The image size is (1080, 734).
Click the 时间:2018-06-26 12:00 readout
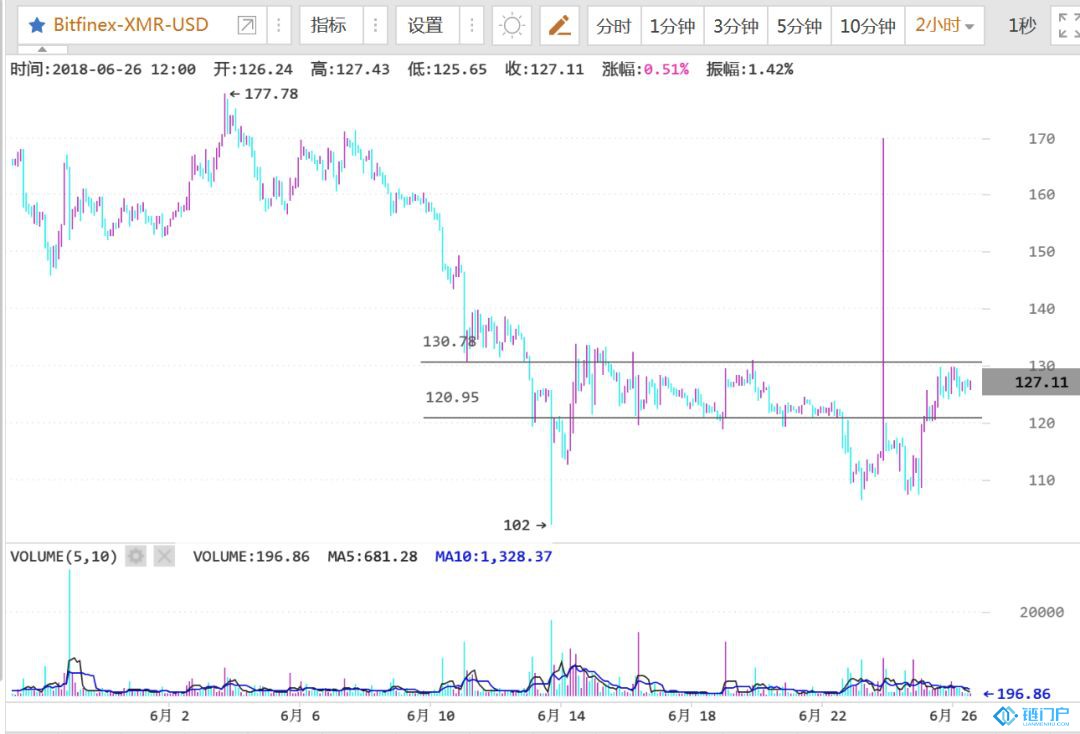tap(103, 69)
